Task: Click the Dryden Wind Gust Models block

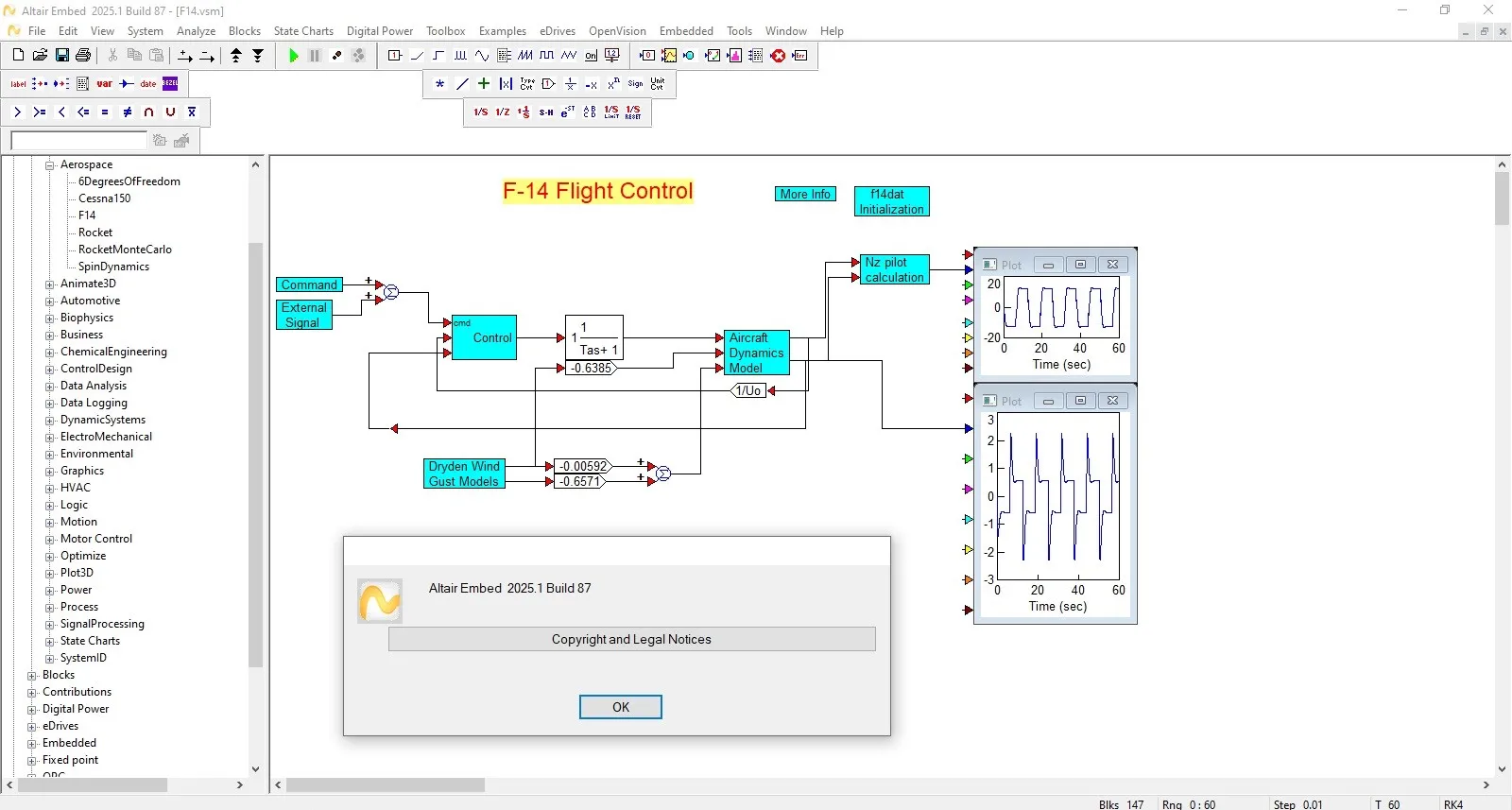Action: coord(463,474)
